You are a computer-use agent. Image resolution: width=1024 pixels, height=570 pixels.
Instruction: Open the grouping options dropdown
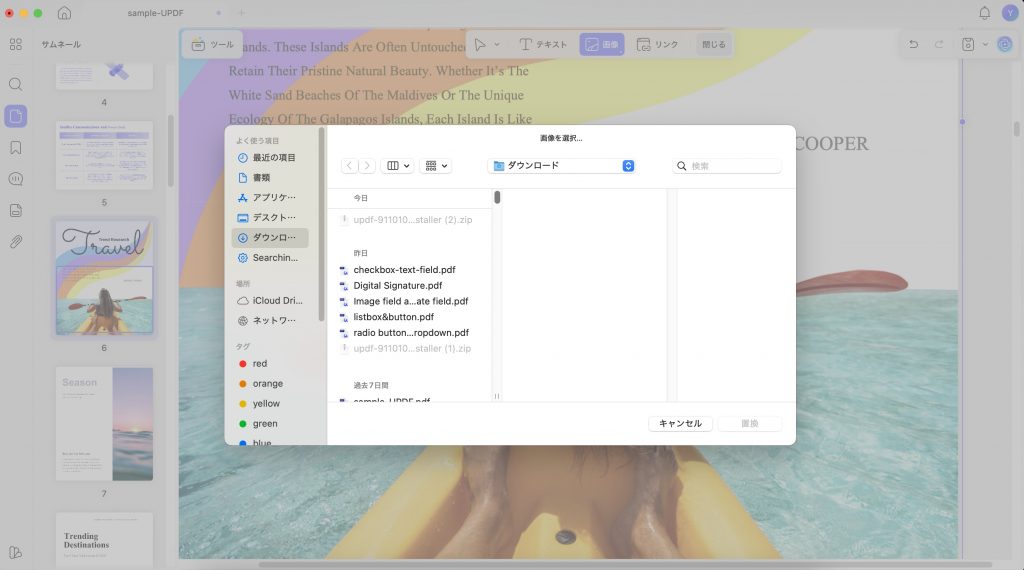tap(436, 166)
